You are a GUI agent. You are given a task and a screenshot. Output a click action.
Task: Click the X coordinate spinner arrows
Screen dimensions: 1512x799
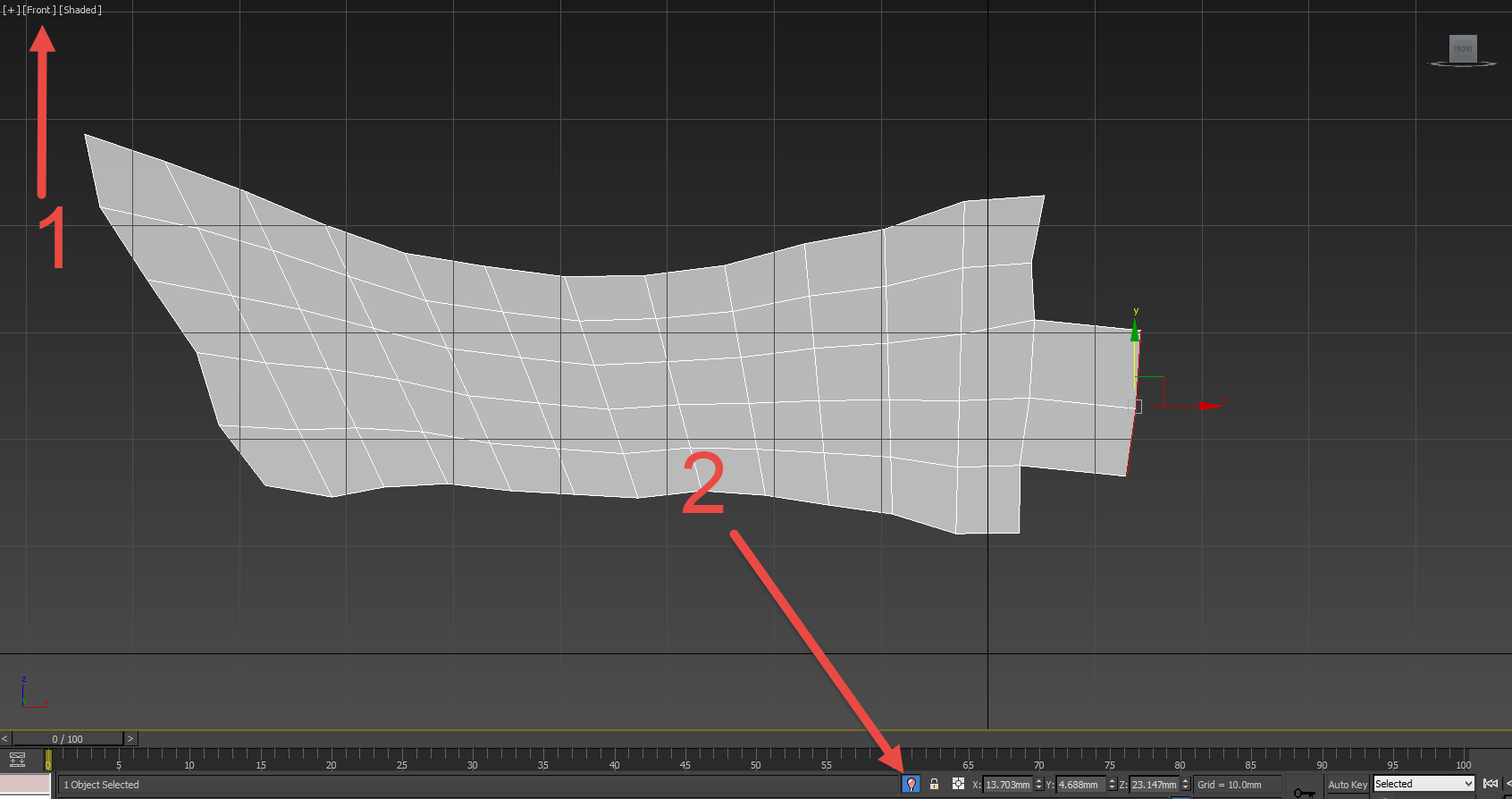1038,785
